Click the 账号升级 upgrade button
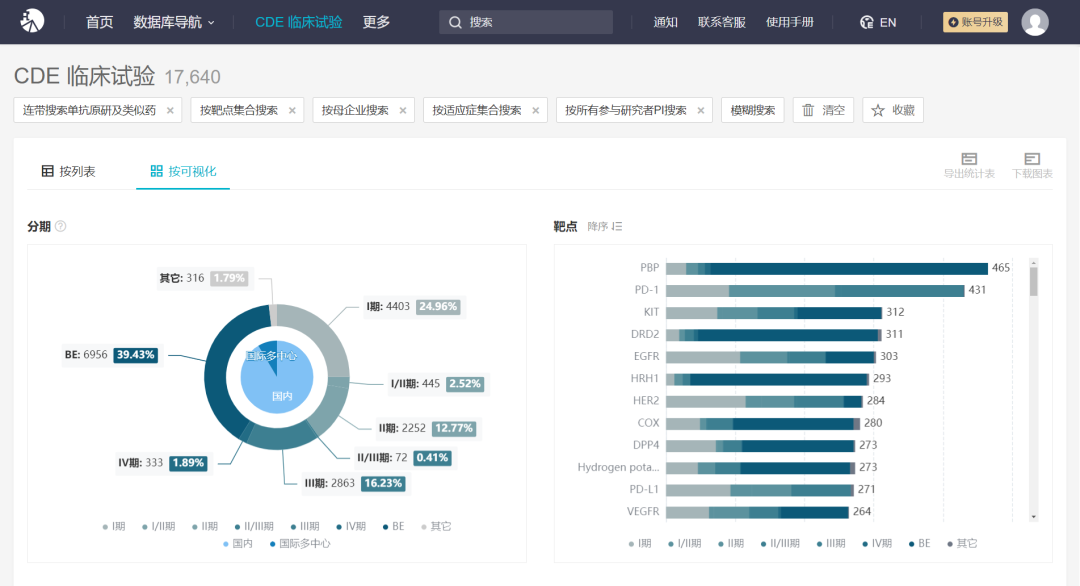The height and width of the screenshot is (586, 1080). pyautogui.click(x=975, y=22)
